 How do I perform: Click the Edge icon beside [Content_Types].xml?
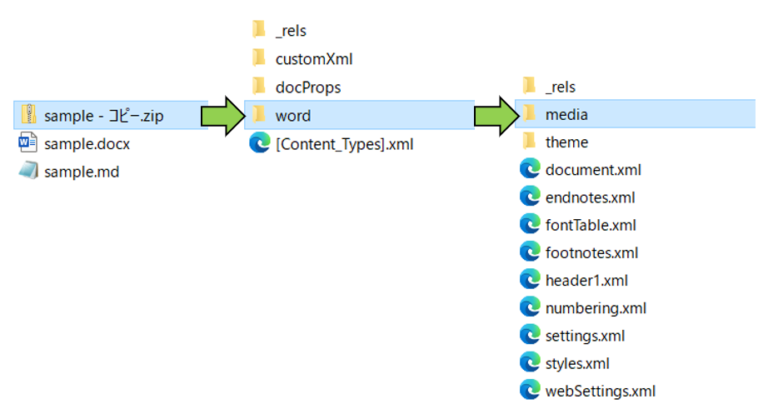tap(259, 143)
